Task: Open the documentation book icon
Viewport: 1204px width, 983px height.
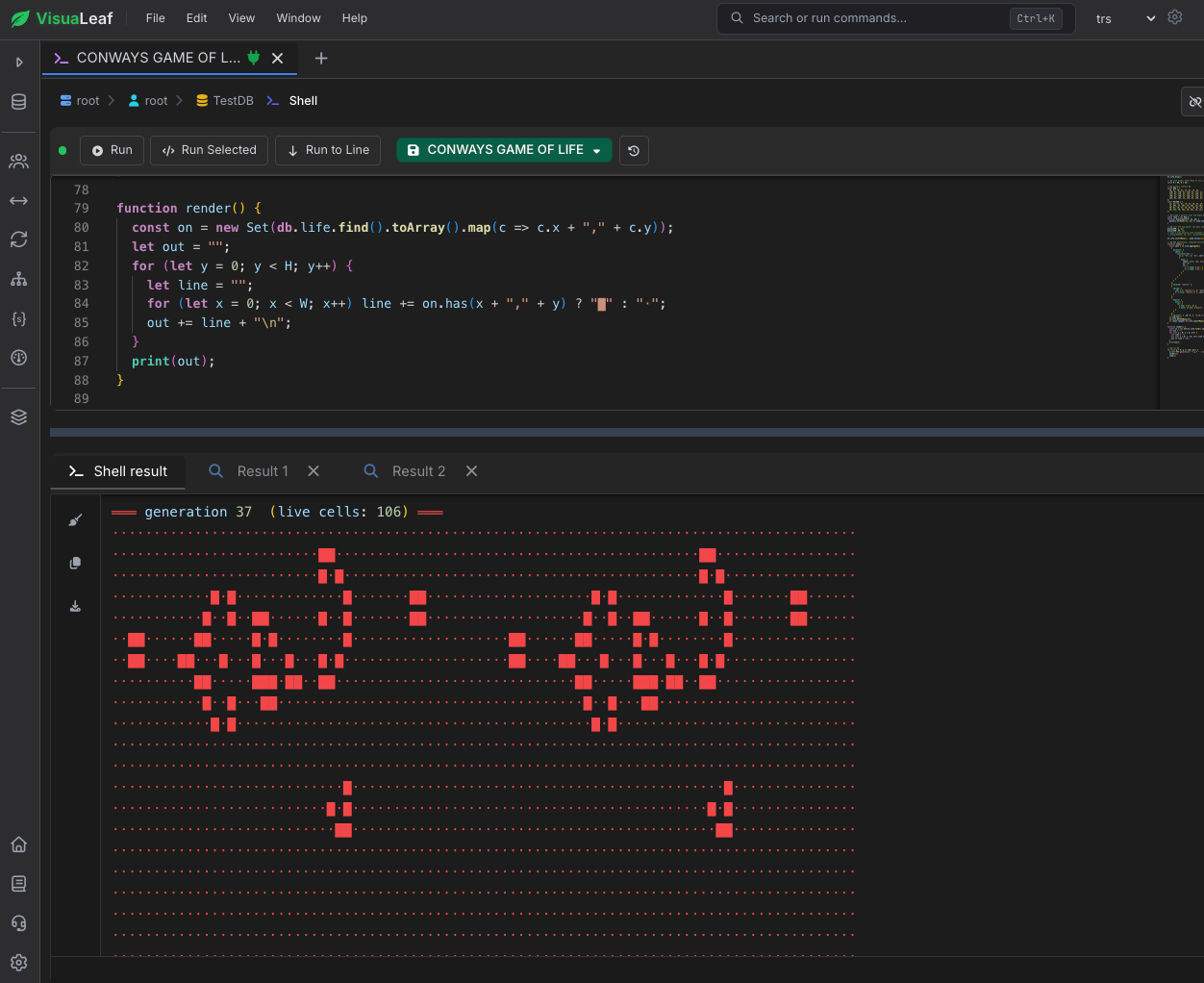Action: pos(19,884)
